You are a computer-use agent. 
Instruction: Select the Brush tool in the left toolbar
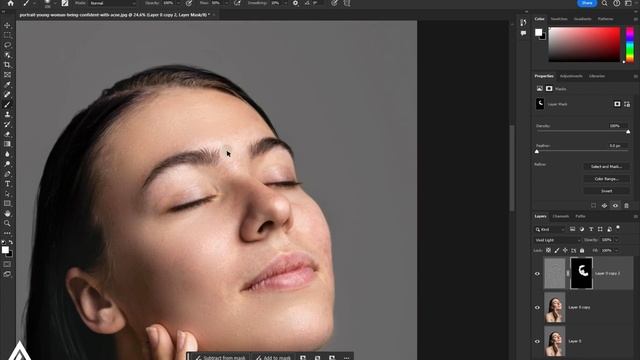click(7, 104)
